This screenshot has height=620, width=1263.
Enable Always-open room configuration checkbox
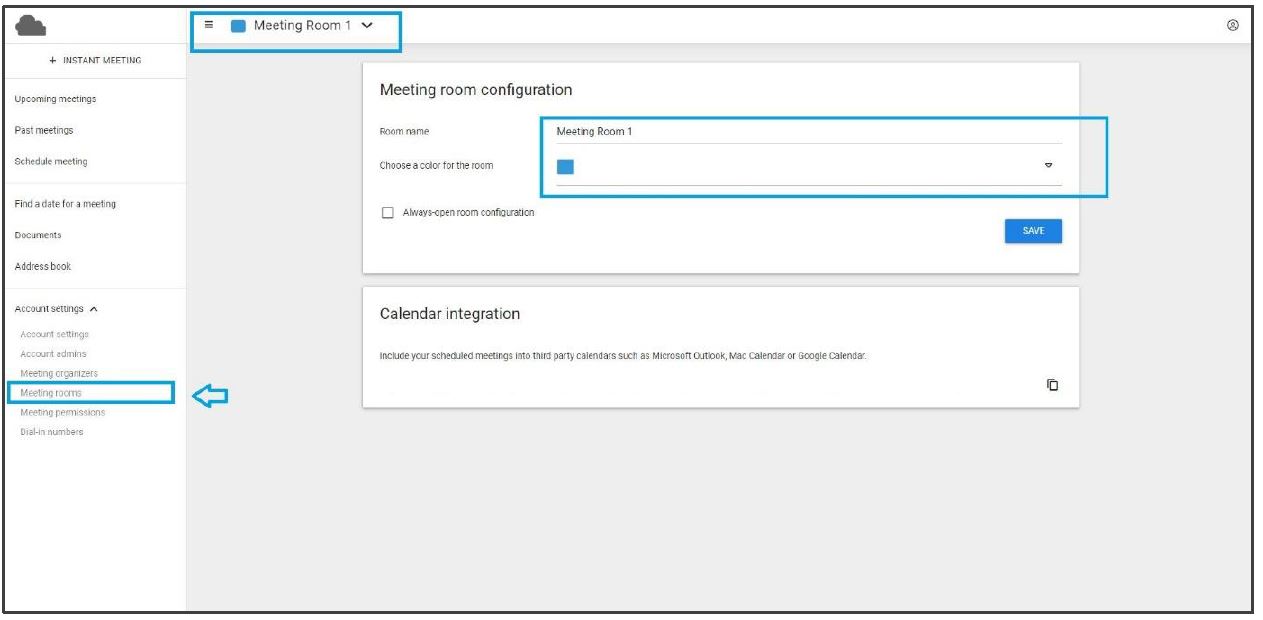coord(388,213)
